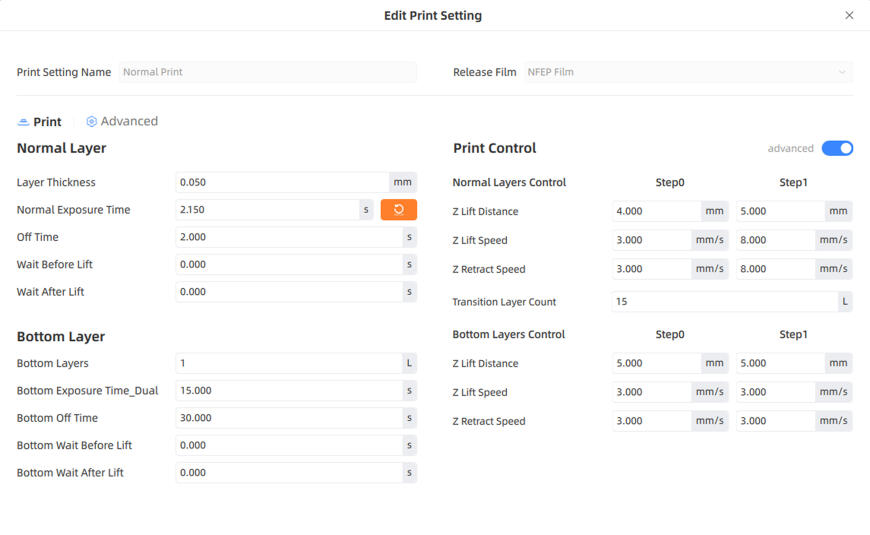
Task: Edit the Wait Before Lift field
Action: pyautogui.click(x=289, y=264)
